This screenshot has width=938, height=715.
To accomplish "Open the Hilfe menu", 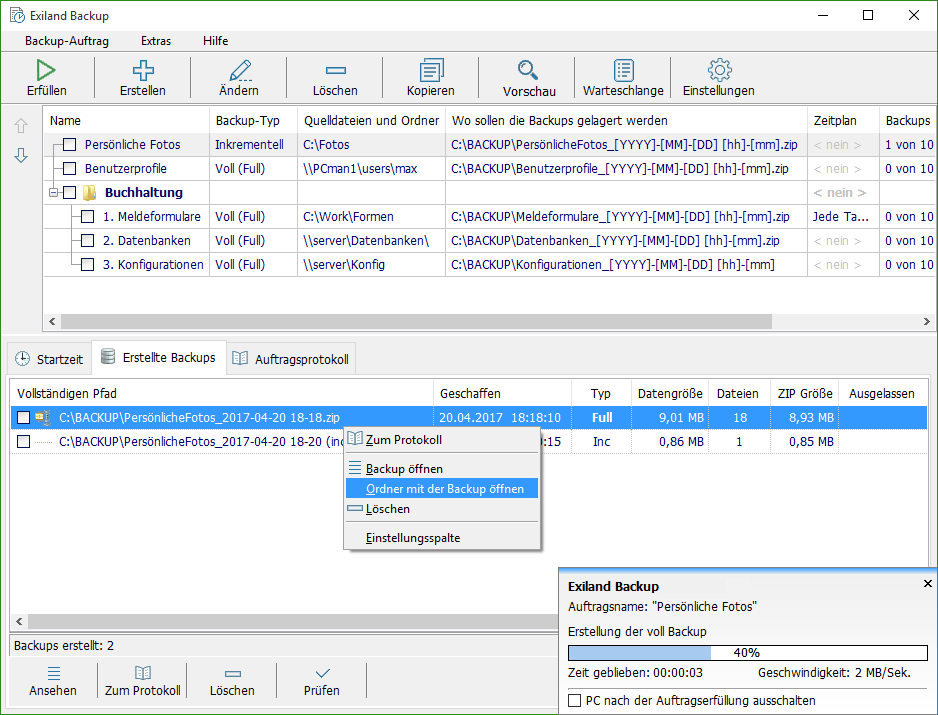I will tap(215, 41).
